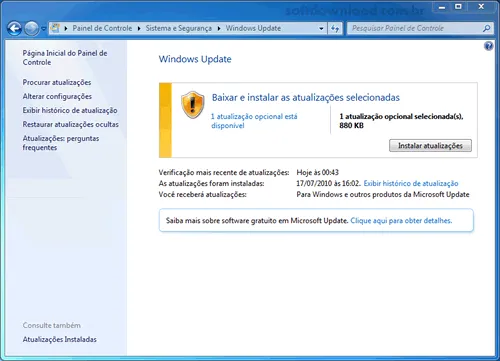This screenshot has width=500, height=361.
Task: Open Atualizações Instaladas link
Action: [59, 339]
